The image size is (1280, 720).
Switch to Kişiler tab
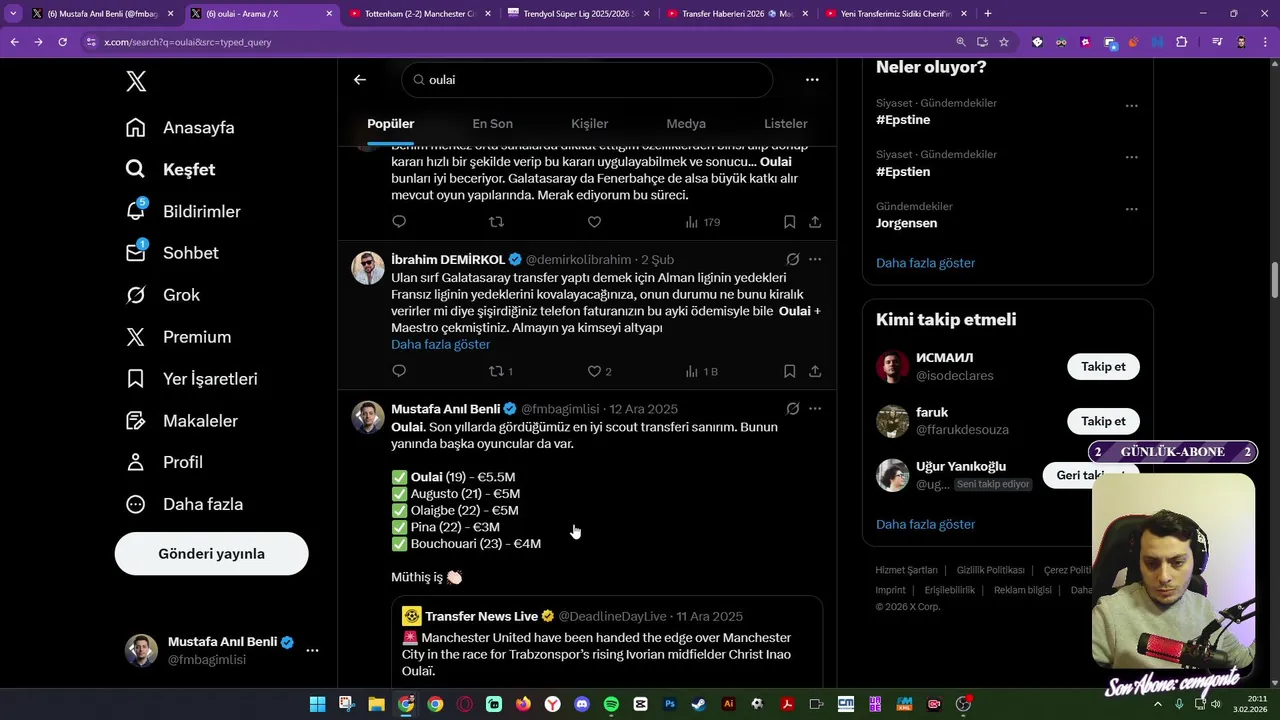point(589,124)
